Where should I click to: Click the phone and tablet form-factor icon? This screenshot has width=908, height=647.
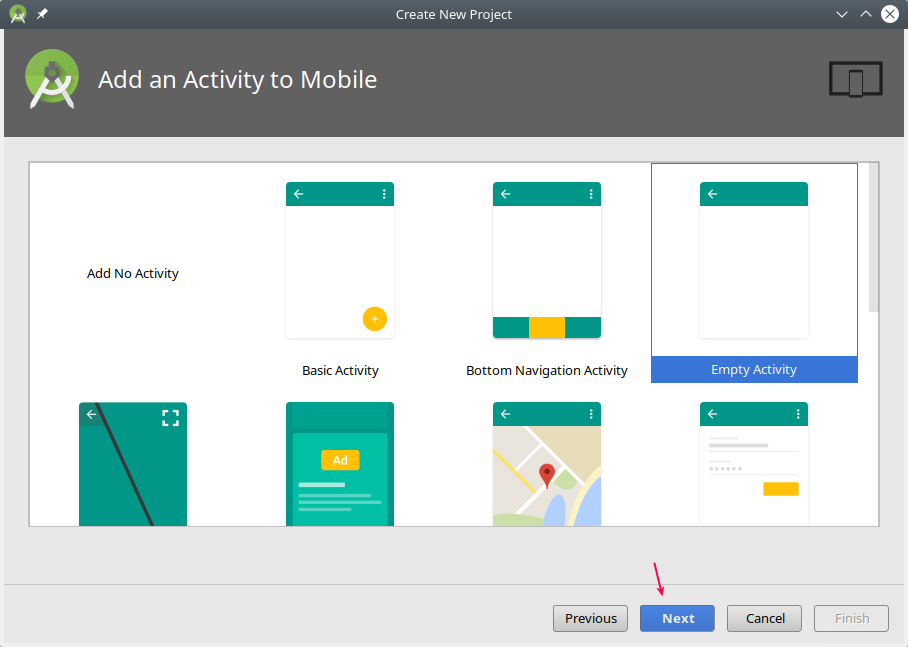(855, 80)
